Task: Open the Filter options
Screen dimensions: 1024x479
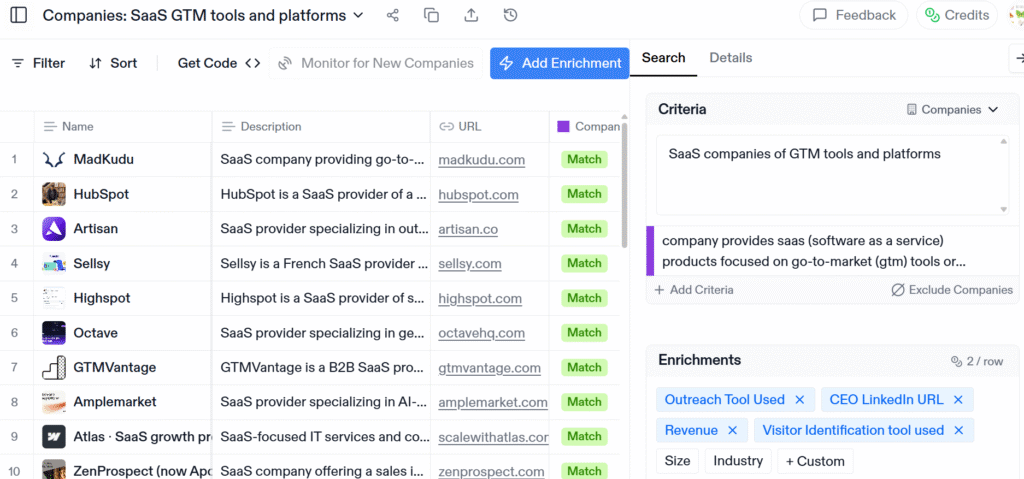Action: pyautogui.click(x=38, y=63)
